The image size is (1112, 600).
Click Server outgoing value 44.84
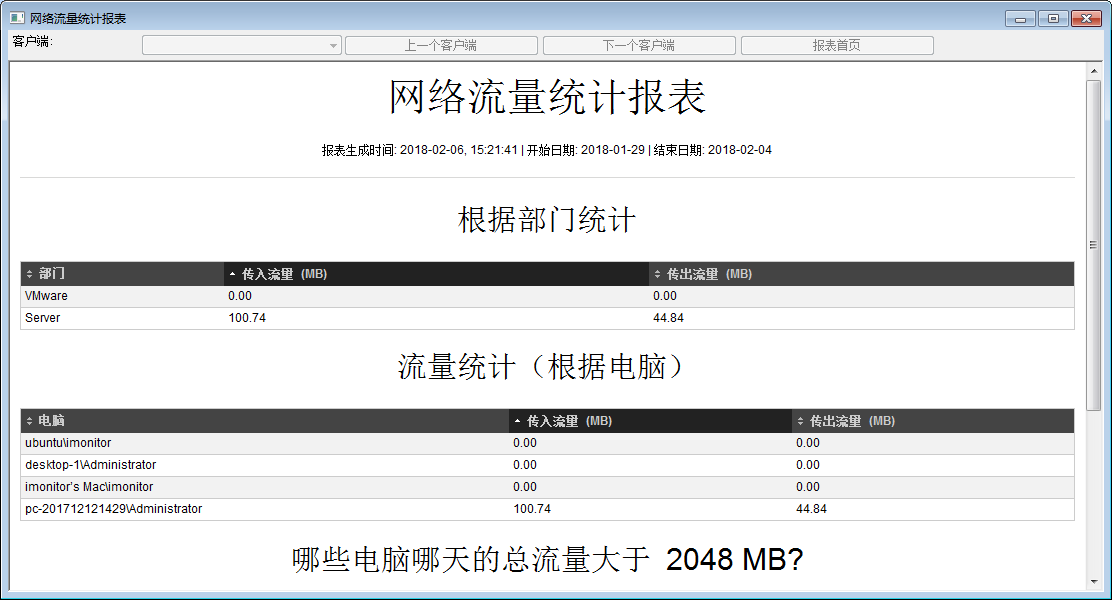coord(668,318)
